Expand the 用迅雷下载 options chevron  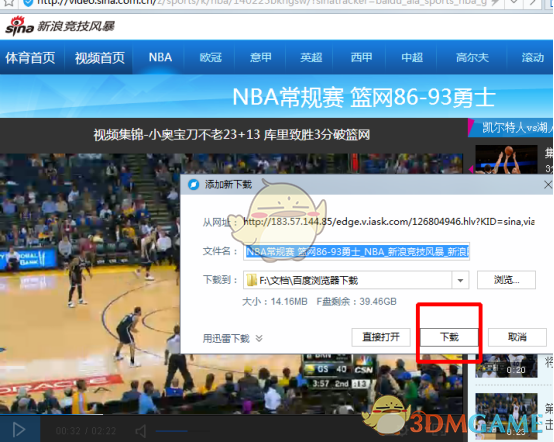259,338
